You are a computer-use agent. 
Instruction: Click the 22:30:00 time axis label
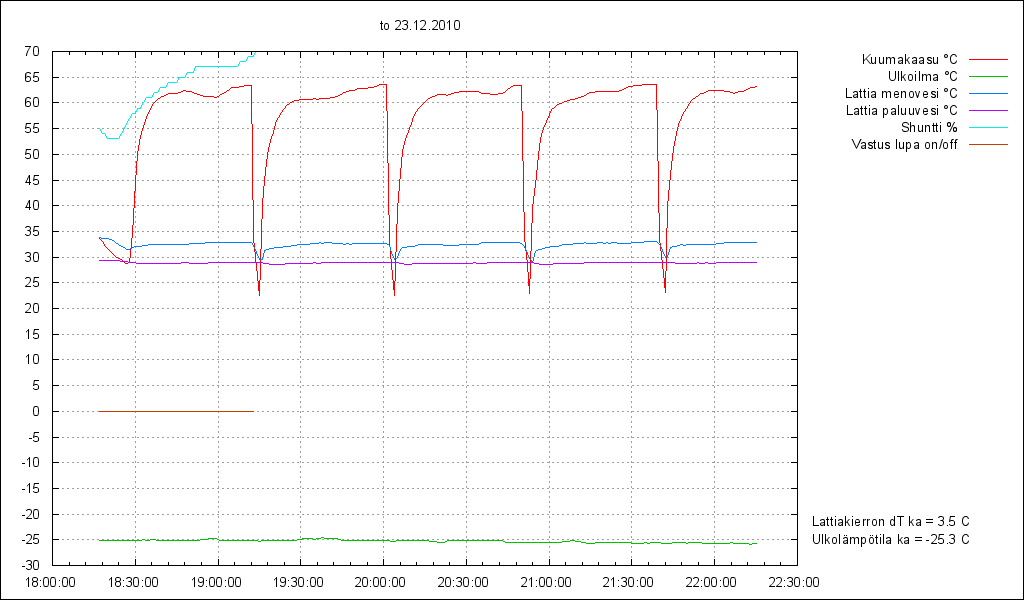tap(795, 582)
